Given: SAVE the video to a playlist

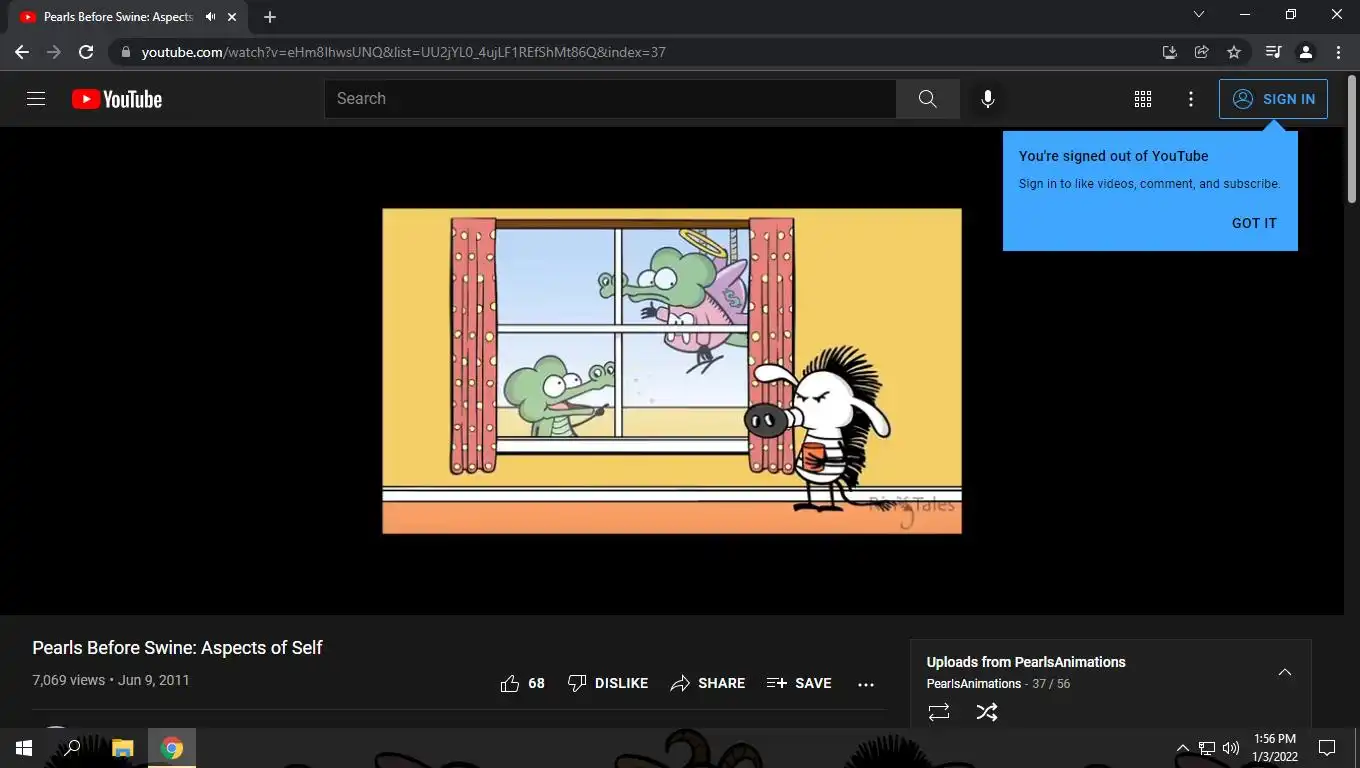Looking at the screenshot, I should click(799, 683).
